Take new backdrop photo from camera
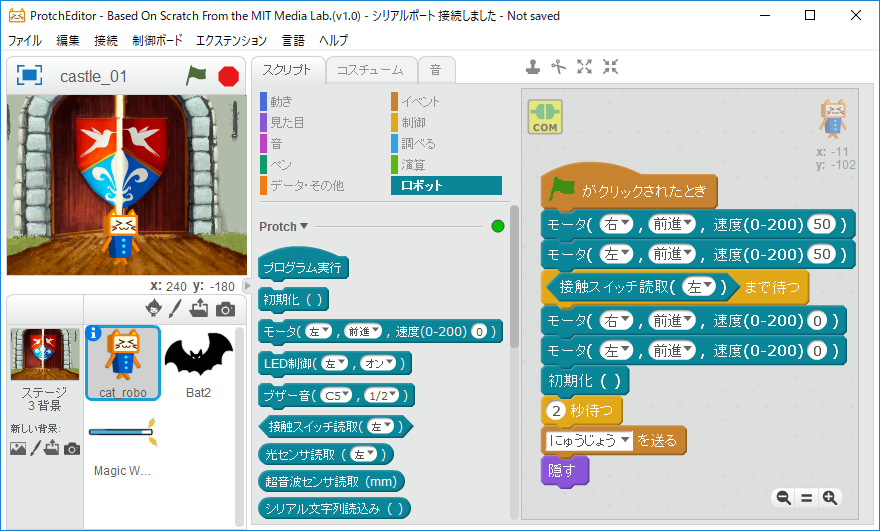880x531 pixels. click(x=72, y=448)
